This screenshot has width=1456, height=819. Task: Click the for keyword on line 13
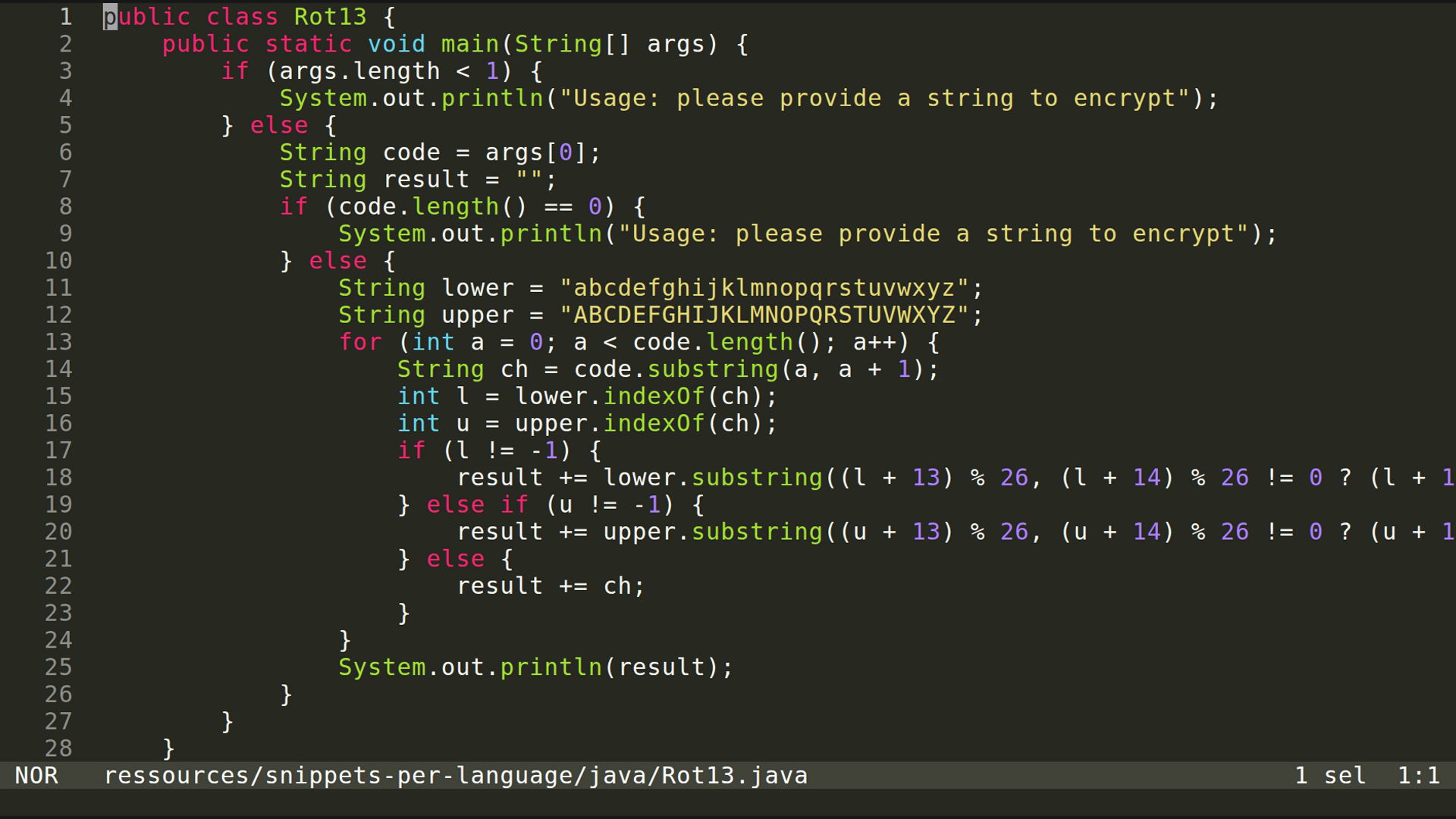360,342
